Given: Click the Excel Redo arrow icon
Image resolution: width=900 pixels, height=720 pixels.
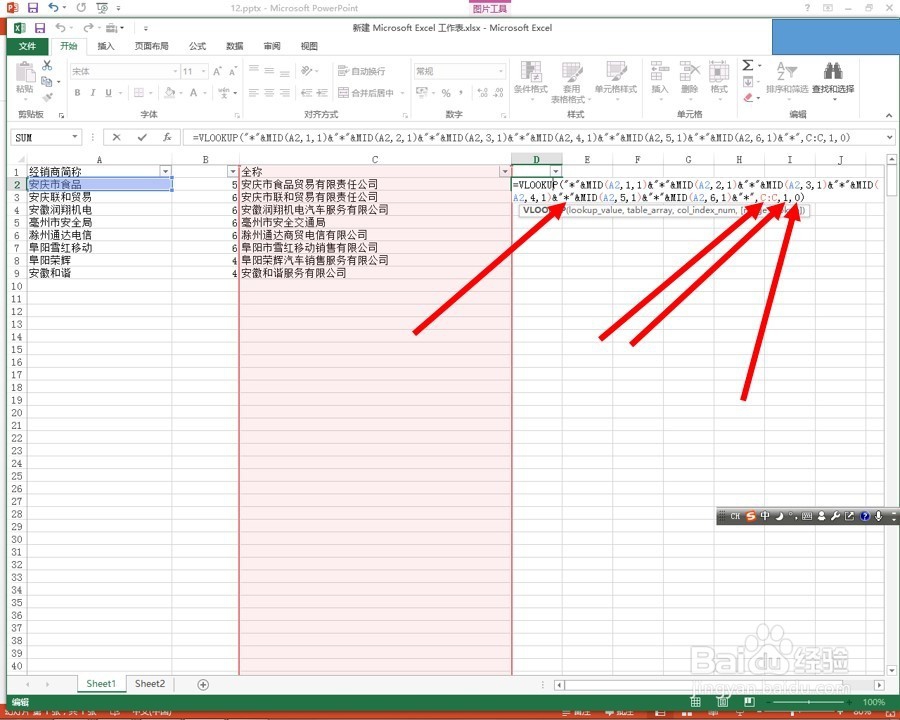Looking at the screenshot, I should (87, 28).
